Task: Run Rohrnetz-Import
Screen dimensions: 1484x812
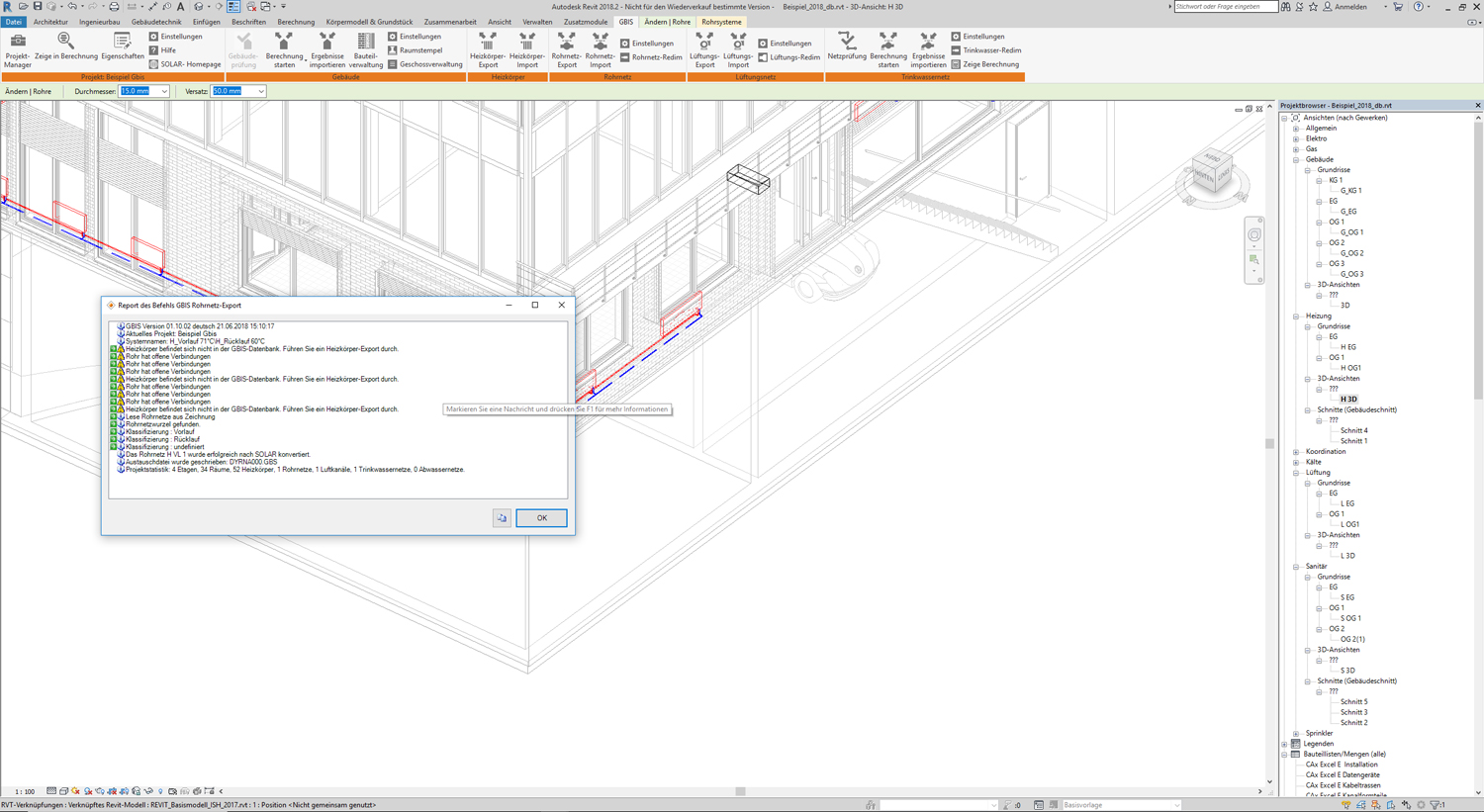Action: tap(601, 50)
